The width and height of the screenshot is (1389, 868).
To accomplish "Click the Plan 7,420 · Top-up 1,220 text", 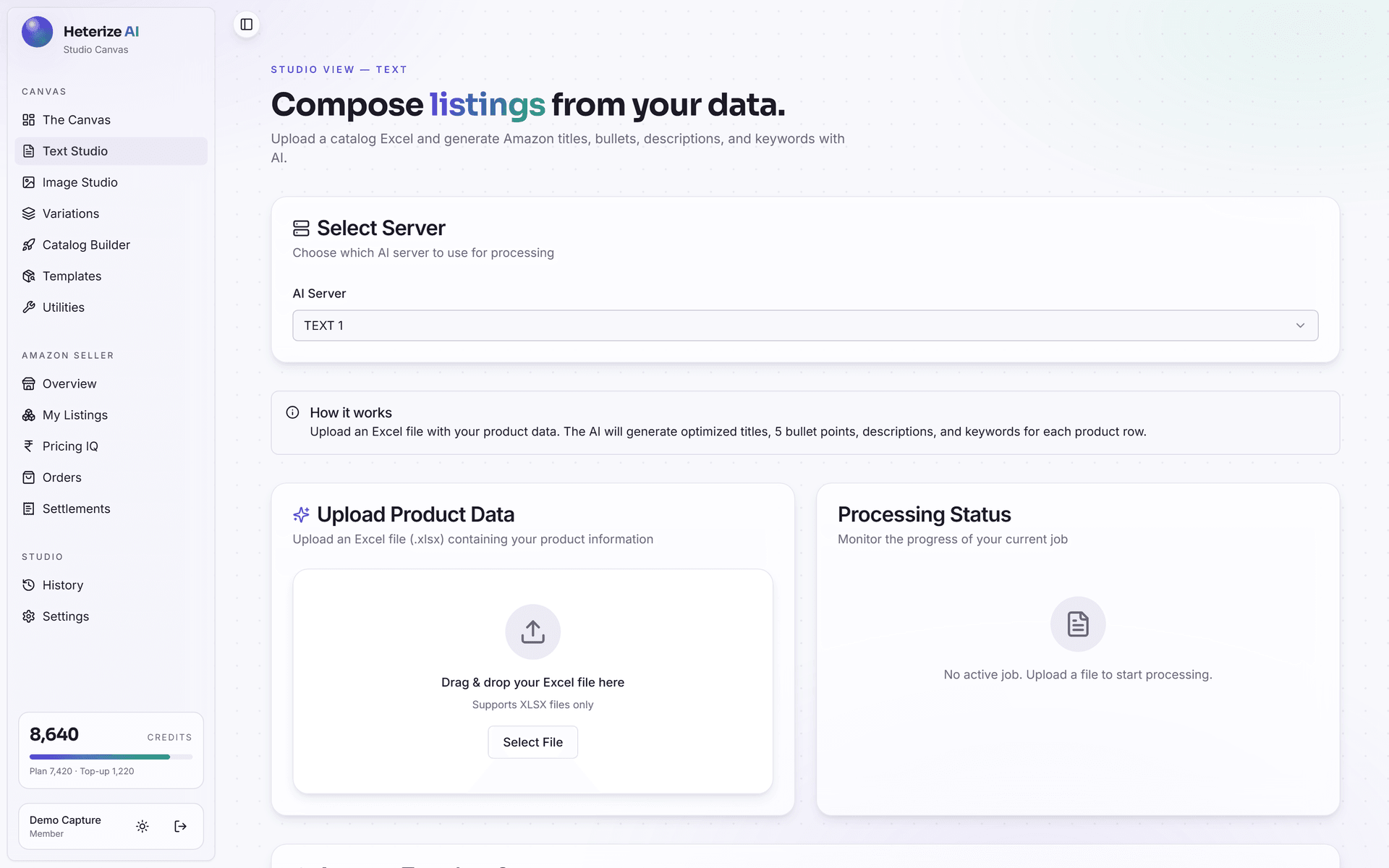I will (x=82, y=771).
